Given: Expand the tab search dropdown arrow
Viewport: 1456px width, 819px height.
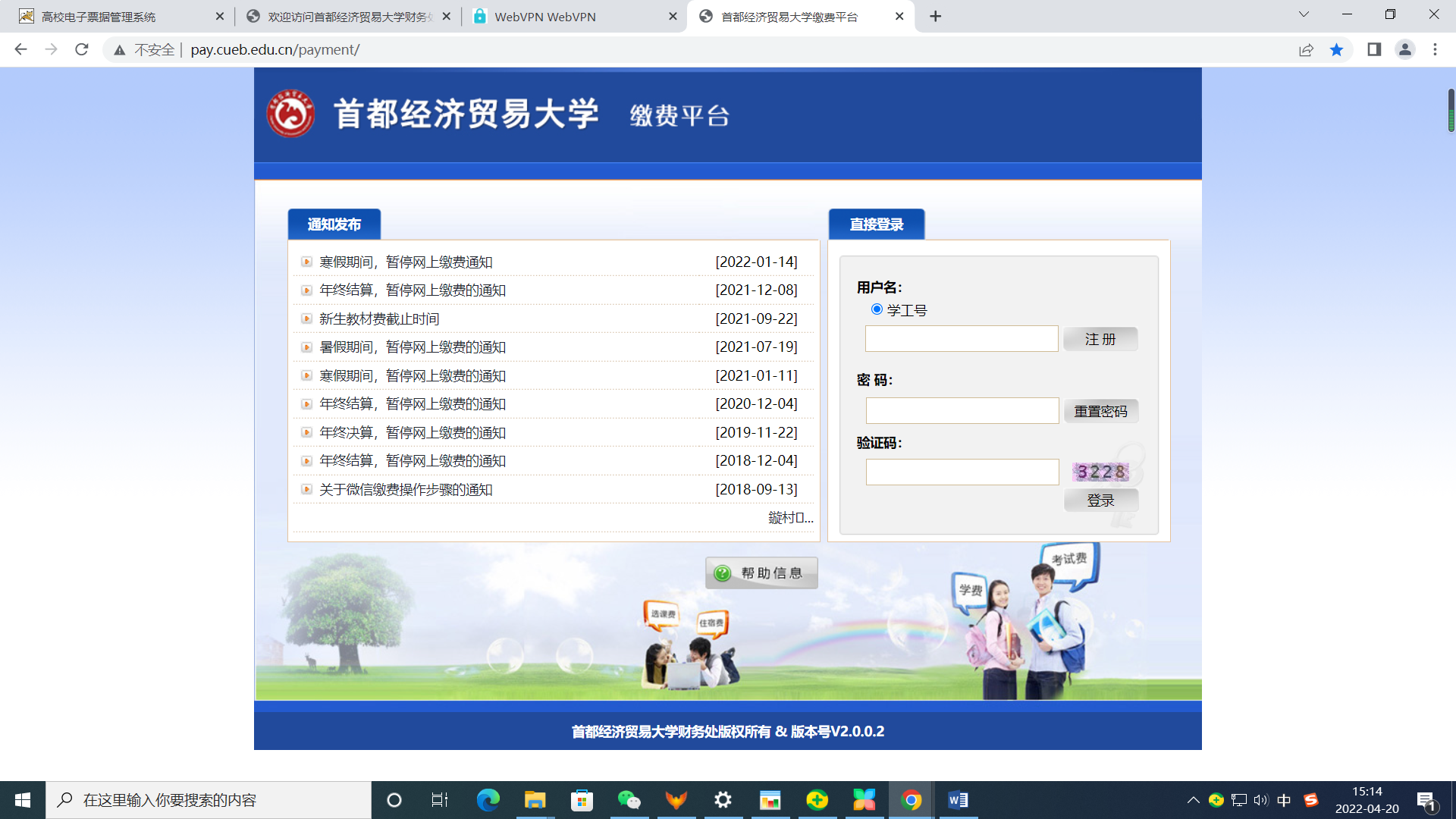Looking at the screenshot, I should tap(1304, 14).
